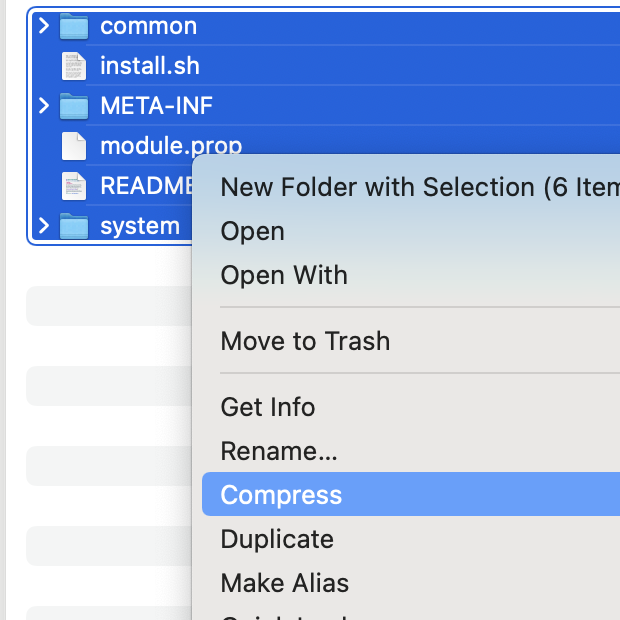Click the system folder icon
The image size is (620, 620).
pos(74,227)
